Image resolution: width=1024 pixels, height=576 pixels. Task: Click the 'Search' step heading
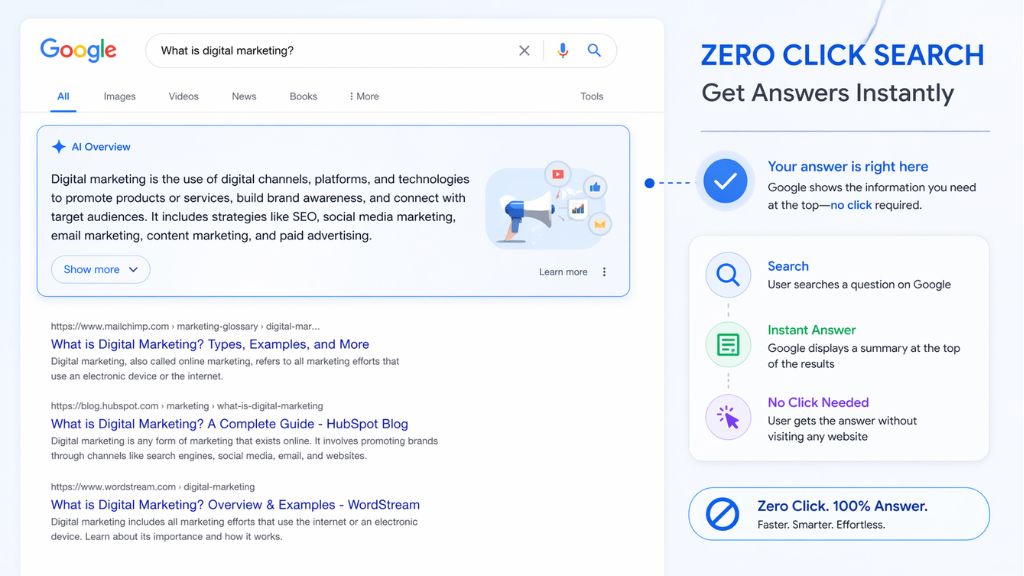[x=788, y=266]
